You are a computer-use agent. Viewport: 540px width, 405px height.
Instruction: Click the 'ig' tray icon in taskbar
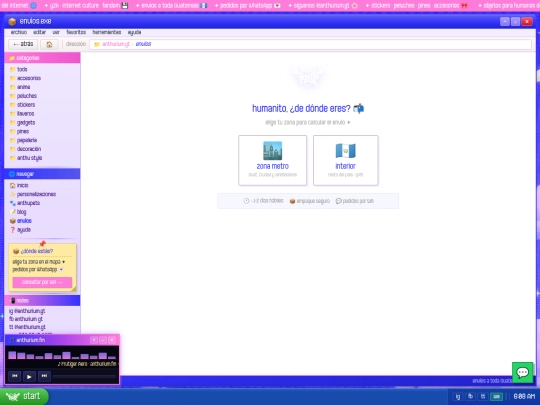[x=458, y=396]
